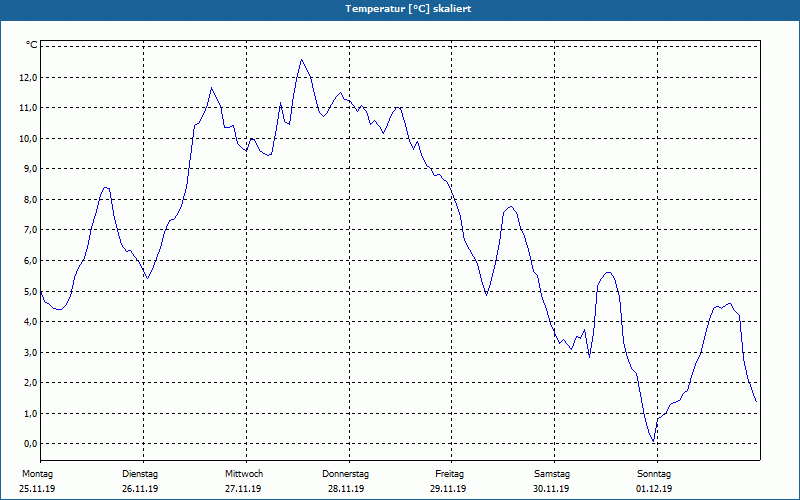The height and width of the screenshot is (500, 800).
Task: Click the 3,0 axis value
Action: tap(30, 353)
